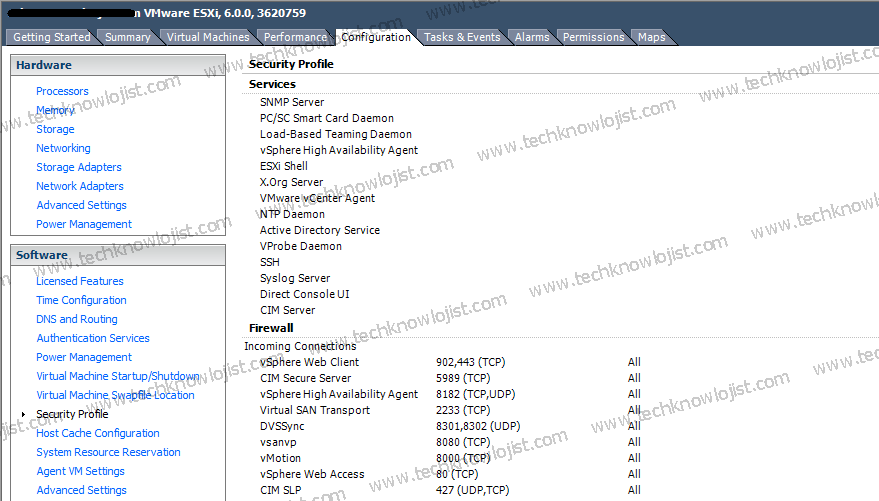Select NTP Daemon service
Screen dimensions: 879x501
pyautogui.click(x=292, y=214)
